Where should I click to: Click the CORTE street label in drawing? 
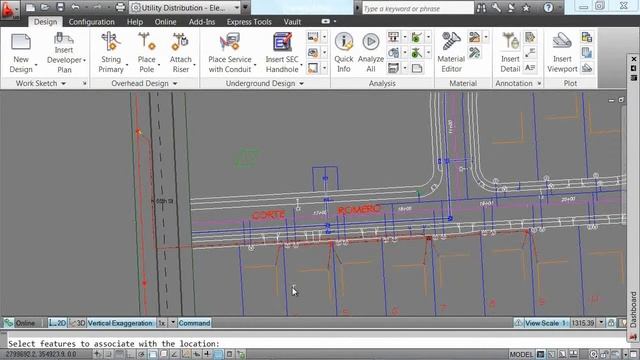pyautogui.click(x=269, y=215)
